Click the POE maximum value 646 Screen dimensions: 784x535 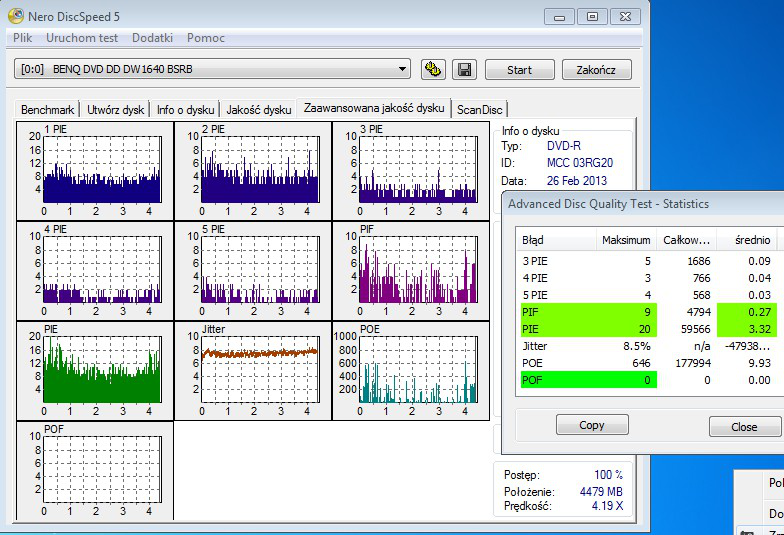642,363
